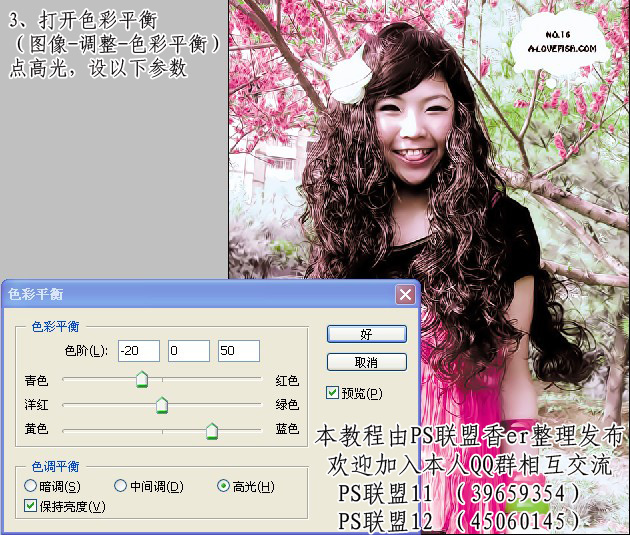Click the middle 色阶 field showing 0
Screen dimensions: 630x535
coord(188,351)
